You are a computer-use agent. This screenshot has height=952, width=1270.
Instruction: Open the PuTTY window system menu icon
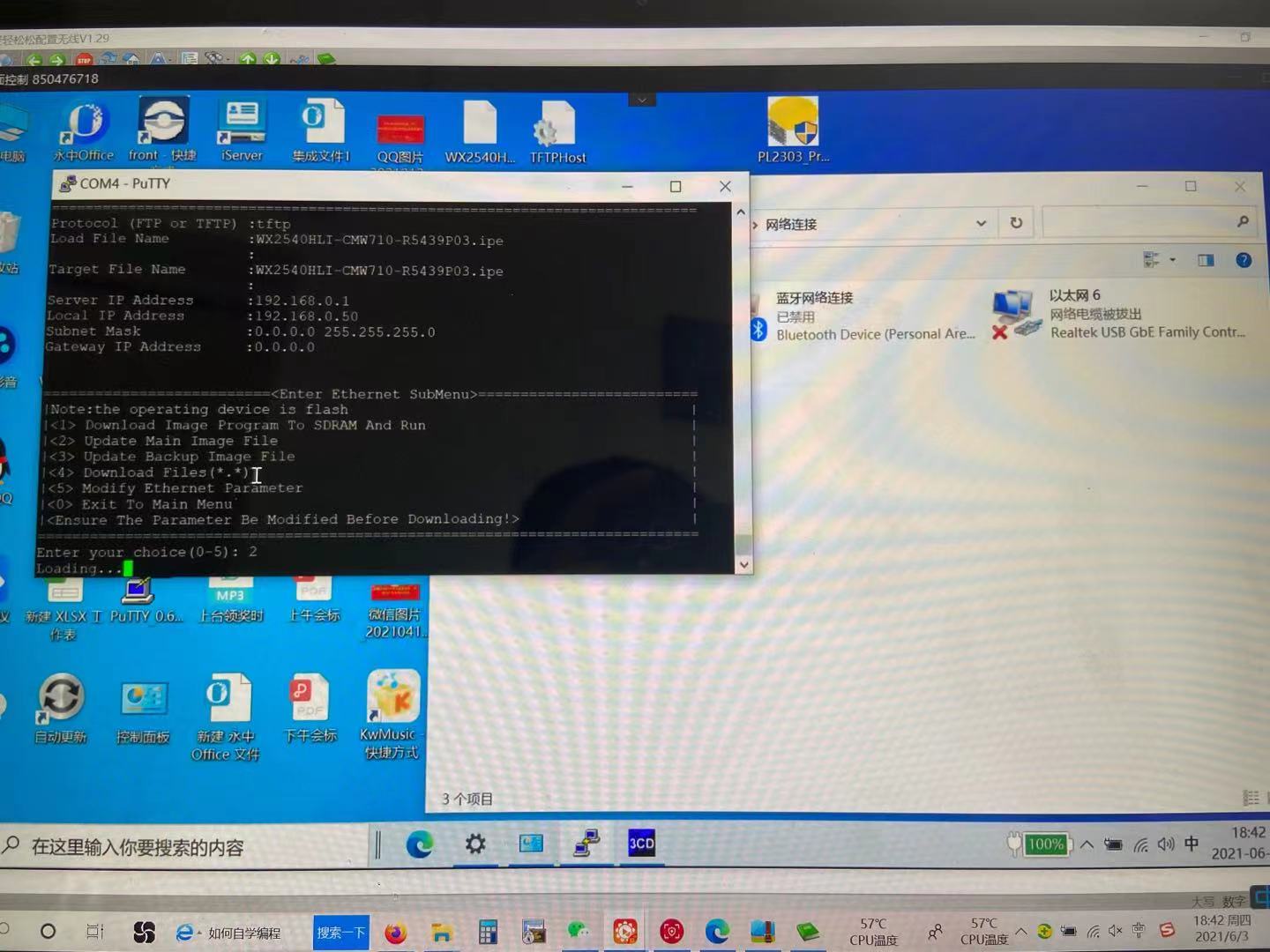click(67, 183)
